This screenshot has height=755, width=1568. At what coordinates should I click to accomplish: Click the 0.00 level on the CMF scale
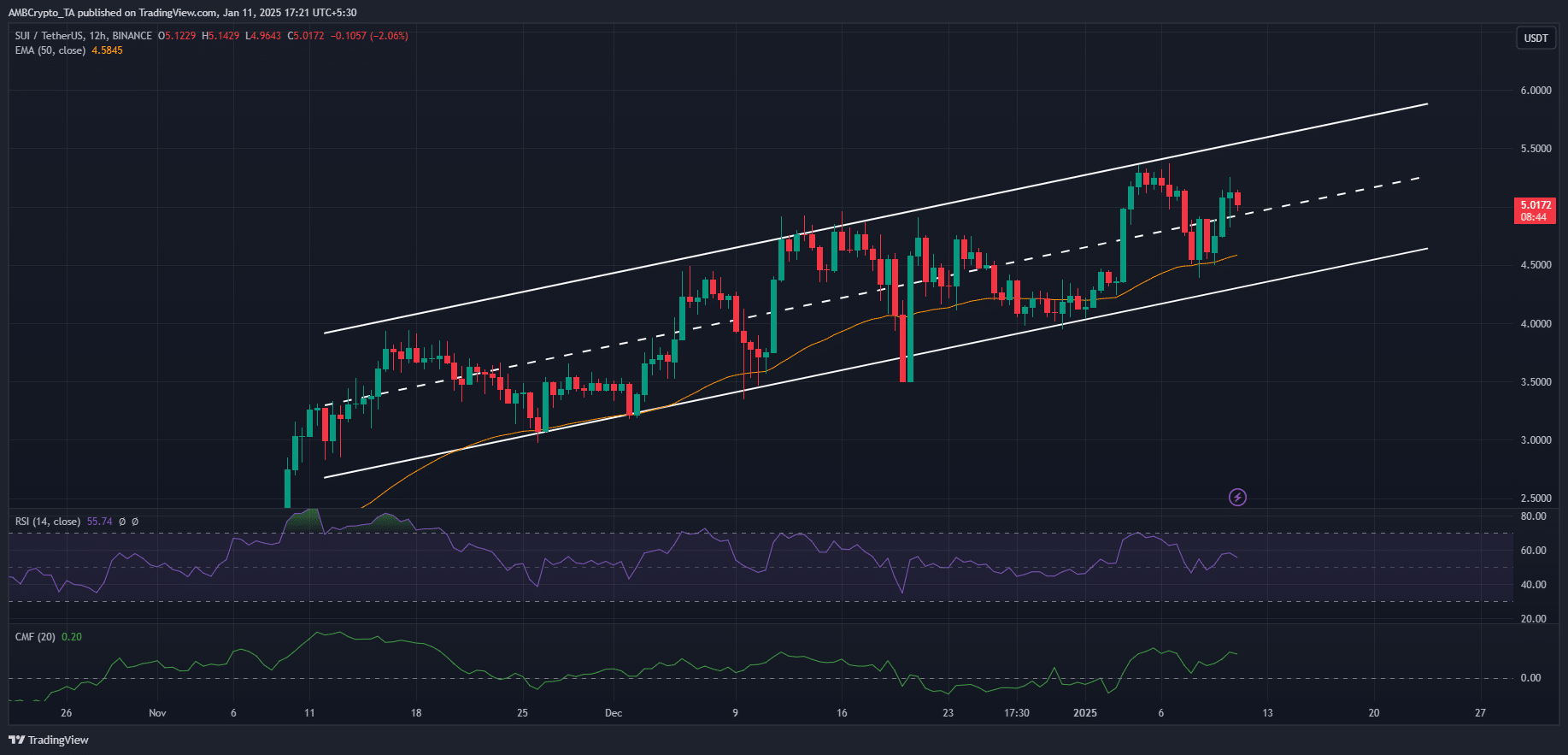tap(1530, 678)
